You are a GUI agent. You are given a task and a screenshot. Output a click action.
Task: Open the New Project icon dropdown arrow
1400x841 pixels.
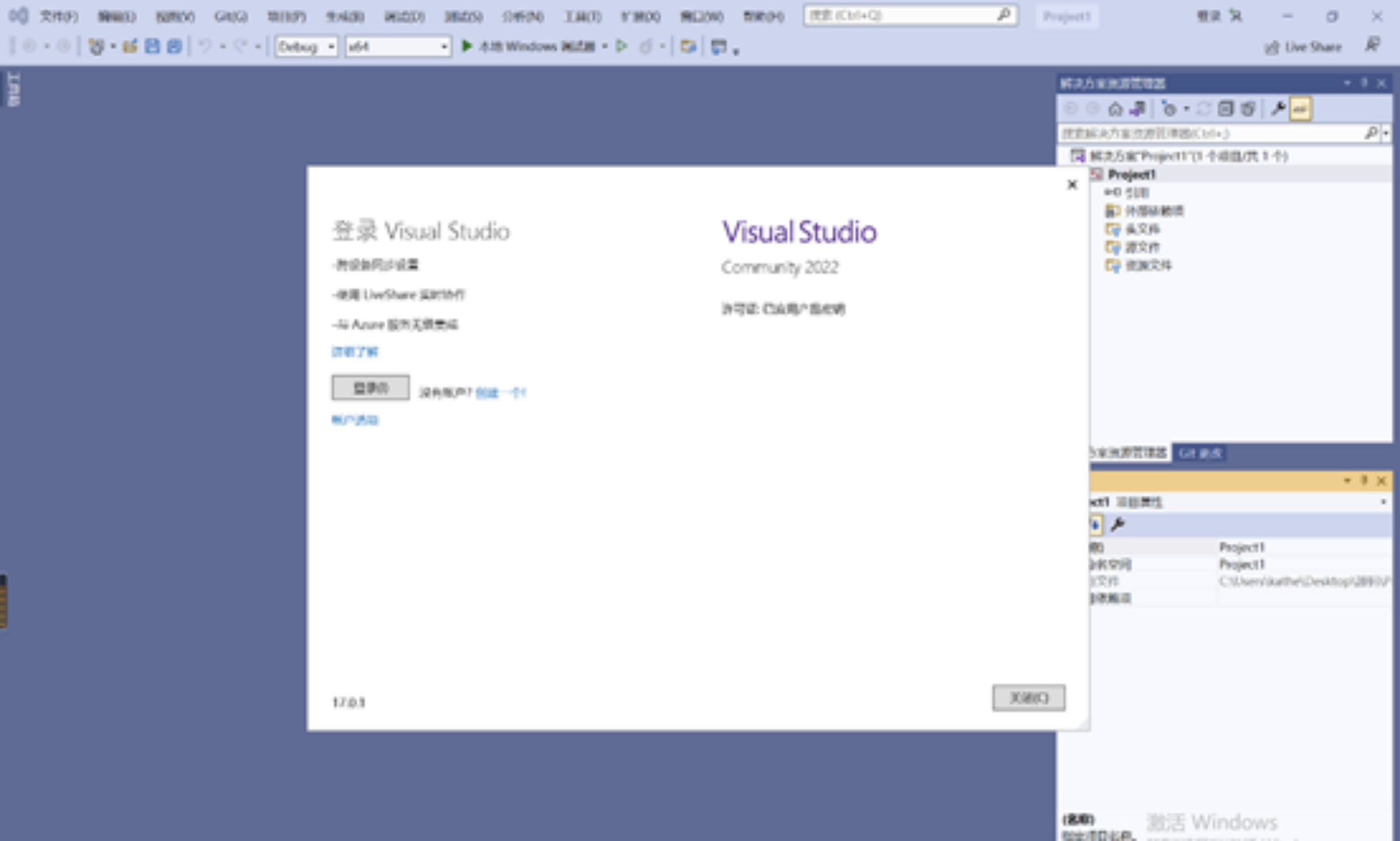113,46
